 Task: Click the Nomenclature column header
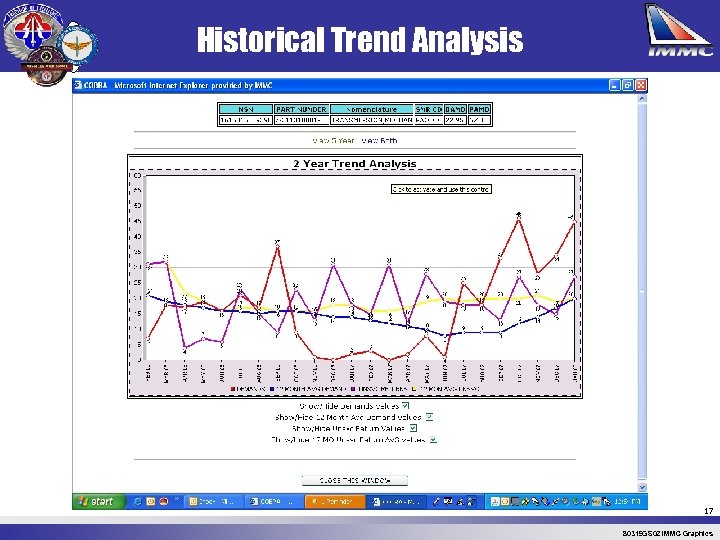click(371, 109)
